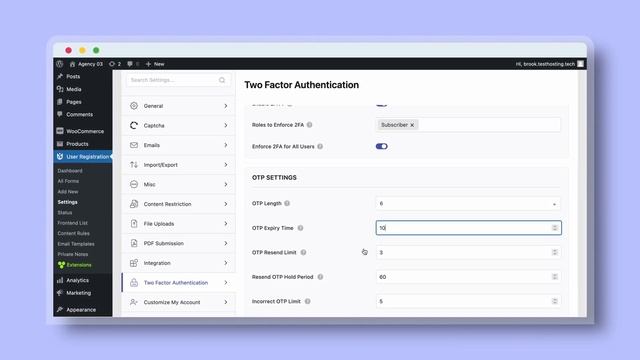Viewport: 640px width, 360px height.
Task: Click the help icon beside Resend OTP Hold Period
Action: [x=320, y=277]
